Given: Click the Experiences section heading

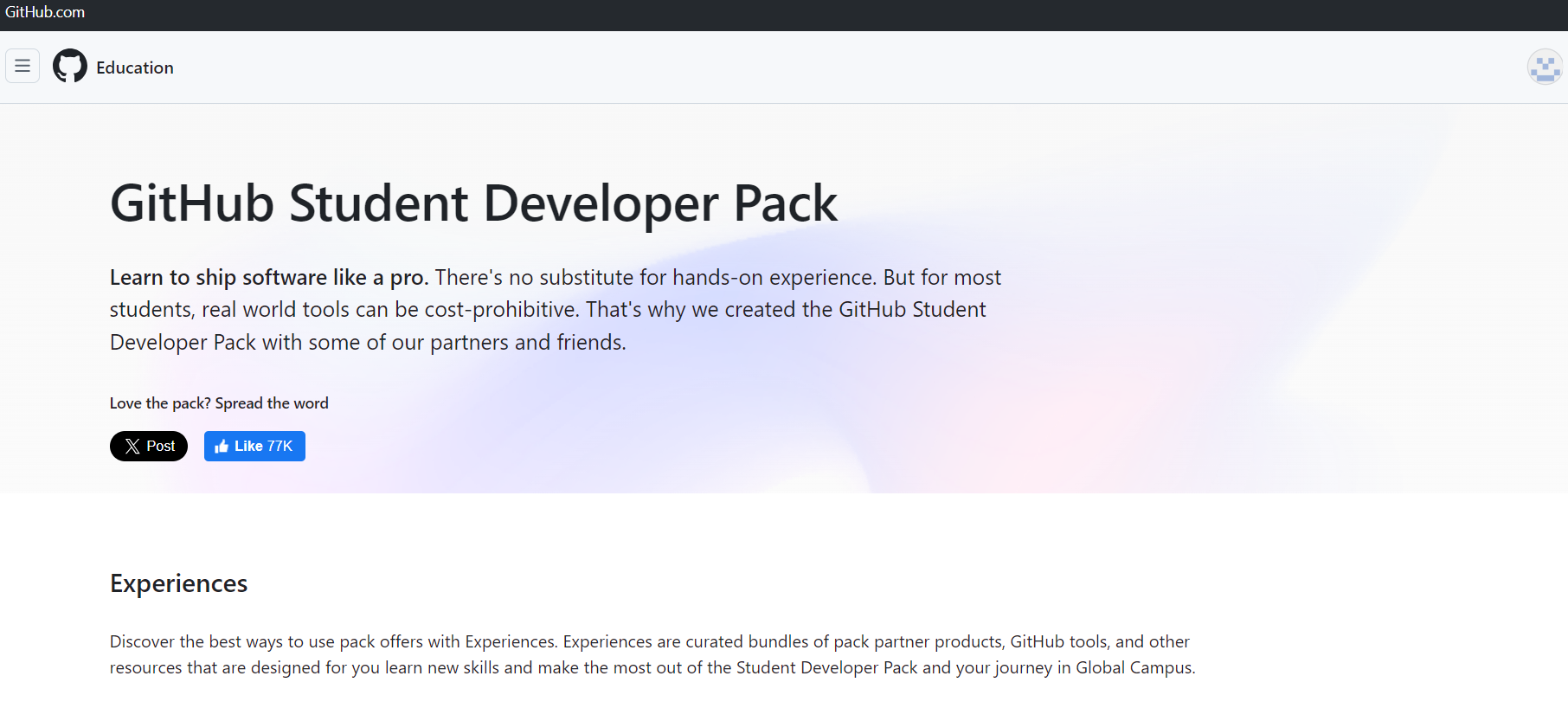Looking at the screenshot, I should point(178,583).
